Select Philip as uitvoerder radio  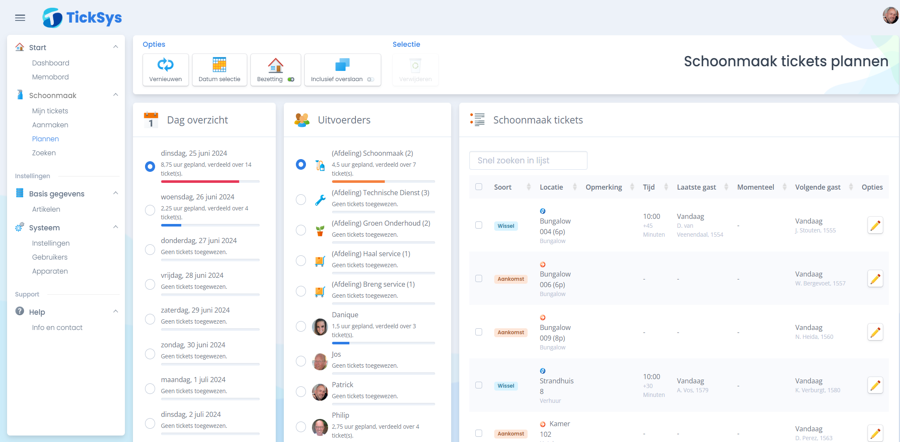pyautogui.click(x=301, y=427)
